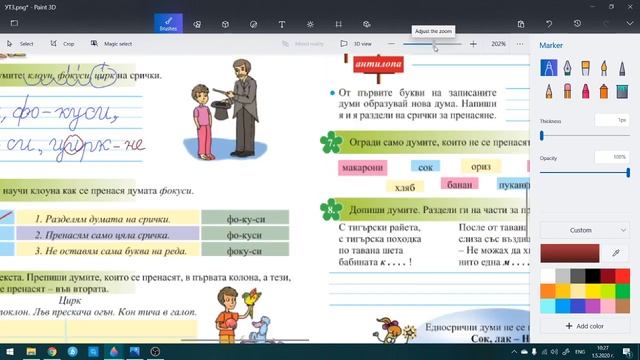Click the zoom slider track
The height and width of the screenshot is (360, 640).
tap(432, 44)
